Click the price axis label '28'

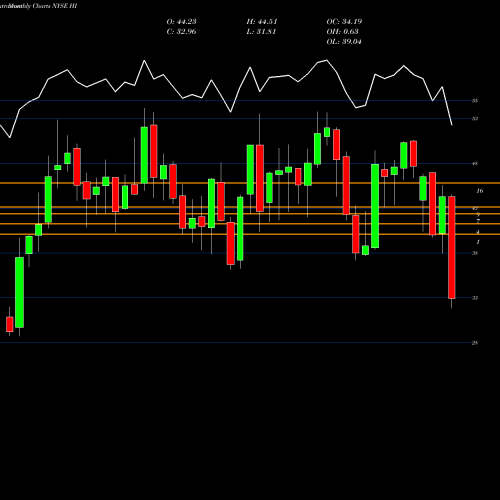[475, 343]
